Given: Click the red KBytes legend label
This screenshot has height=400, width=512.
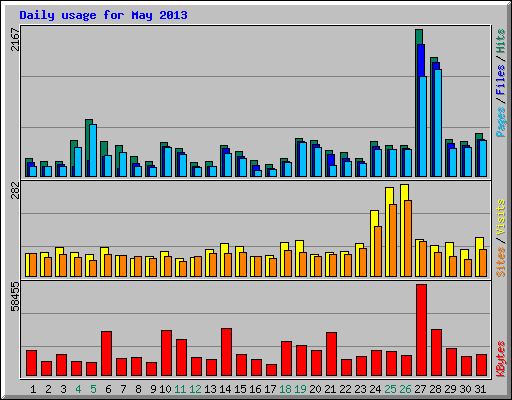Looking at the screenshot, I should point(501,359).
